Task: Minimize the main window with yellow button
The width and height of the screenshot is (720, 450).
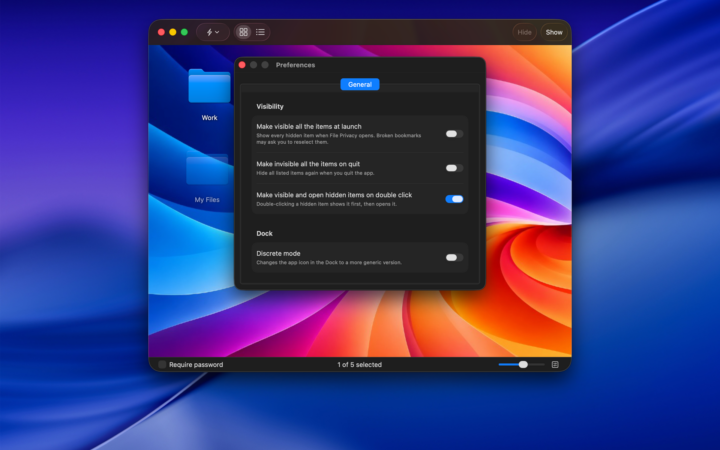Action: click(173, 32)
